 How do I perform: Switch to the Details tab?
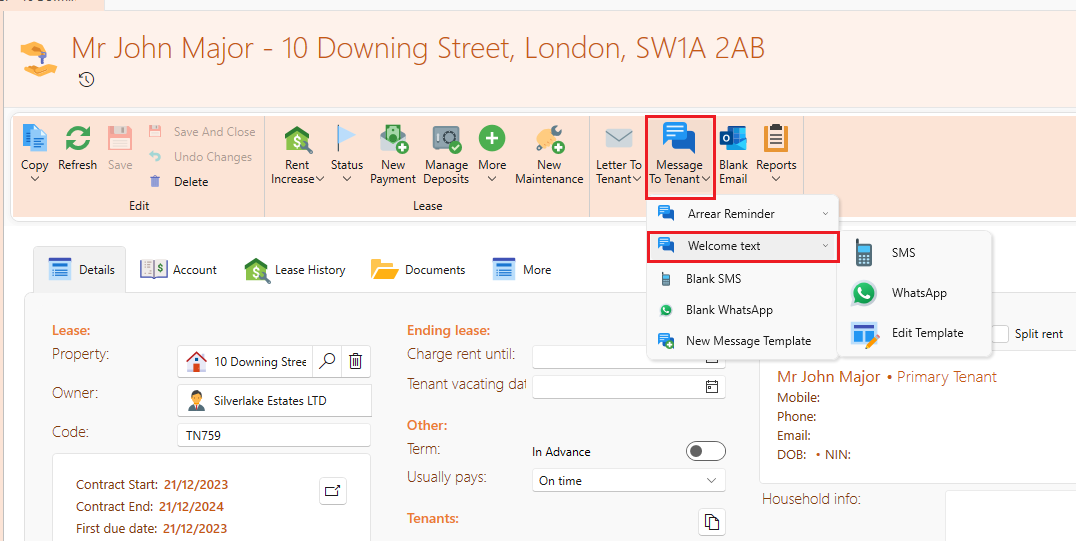tap(82, 270)
